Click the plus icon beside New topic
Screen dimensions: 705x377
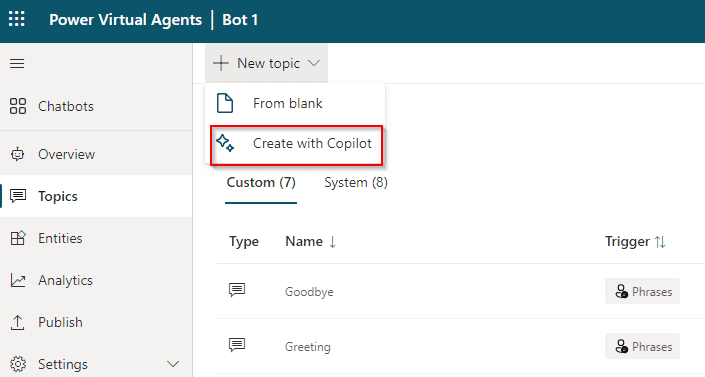[221, 63]
